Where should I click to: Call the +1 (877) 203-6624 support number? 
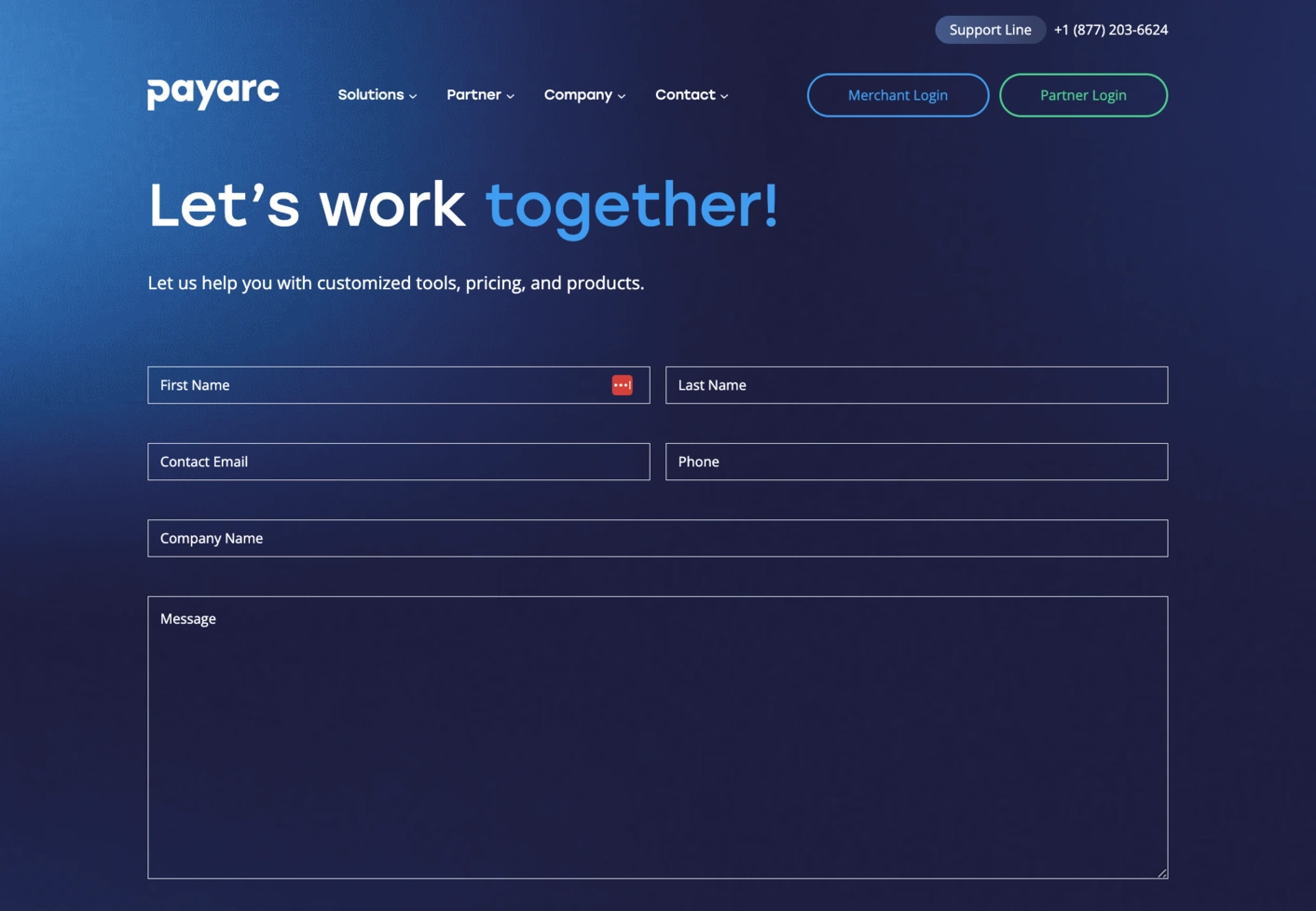[x=1111, y=30]
